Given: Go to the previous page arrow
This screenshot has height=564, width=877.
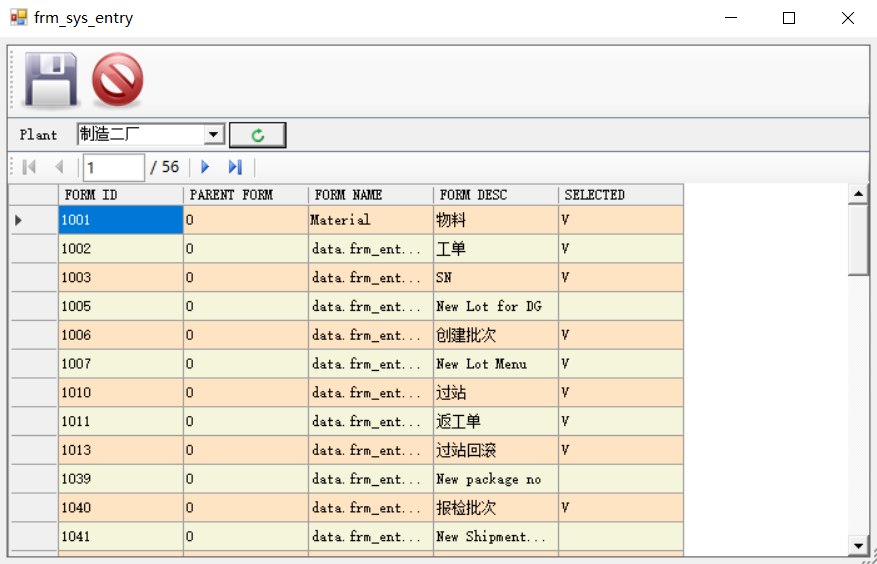Looking at the screenshot, I should point(59,167).
